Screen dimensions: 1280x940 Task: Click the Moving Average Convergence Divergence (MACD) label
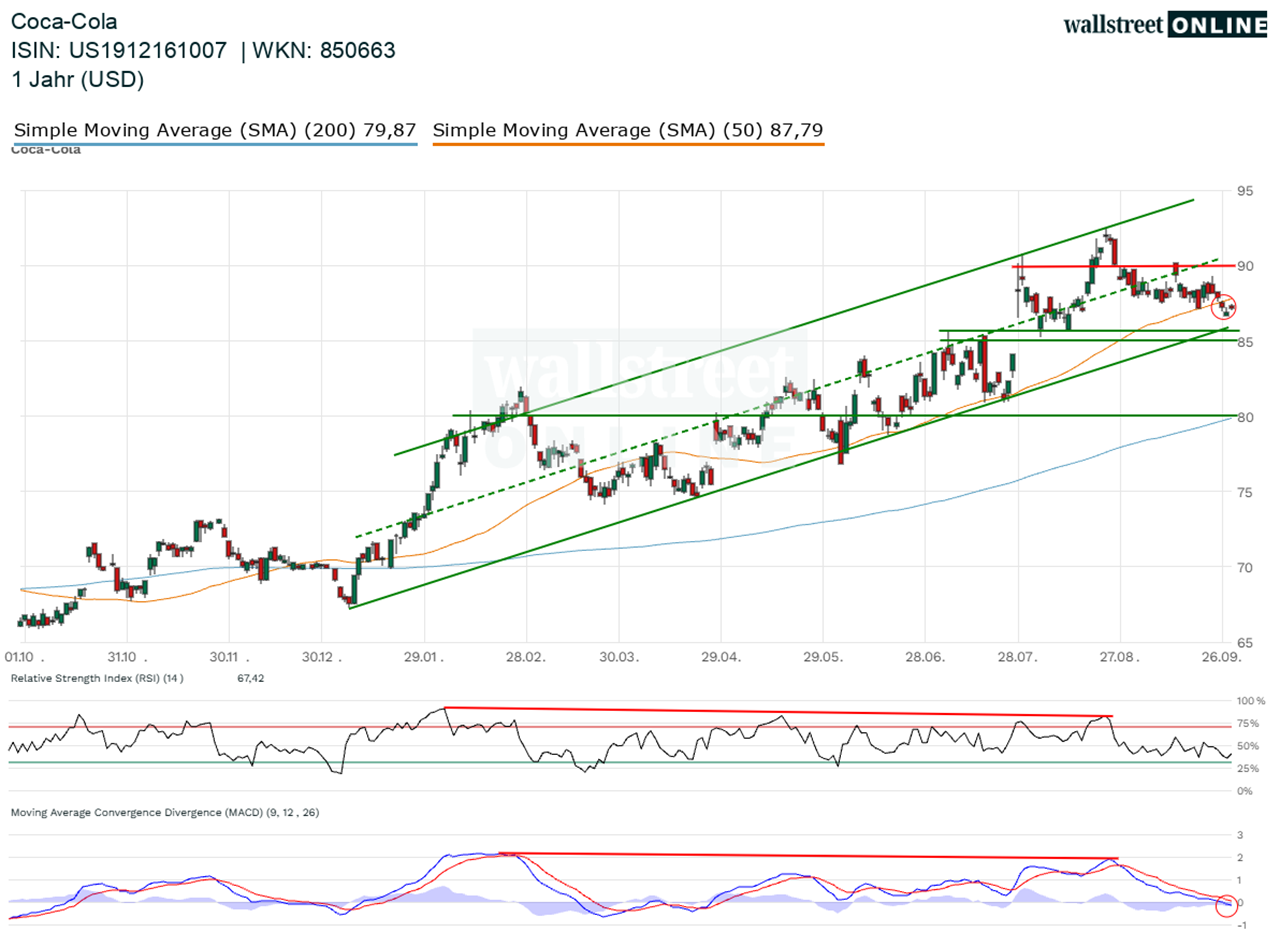167,811
